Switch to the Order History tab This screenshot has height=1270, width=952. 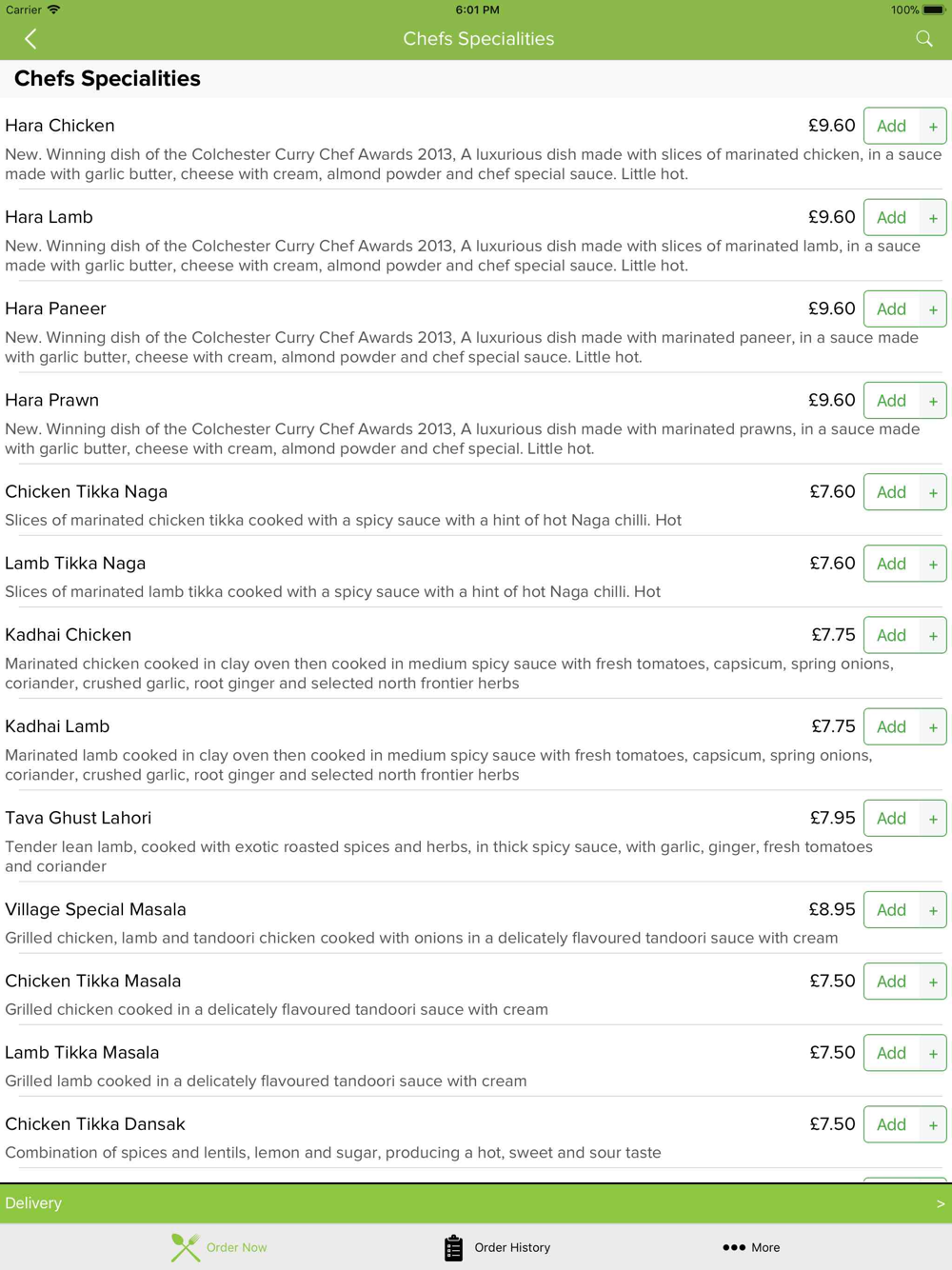click(497, 1247)
